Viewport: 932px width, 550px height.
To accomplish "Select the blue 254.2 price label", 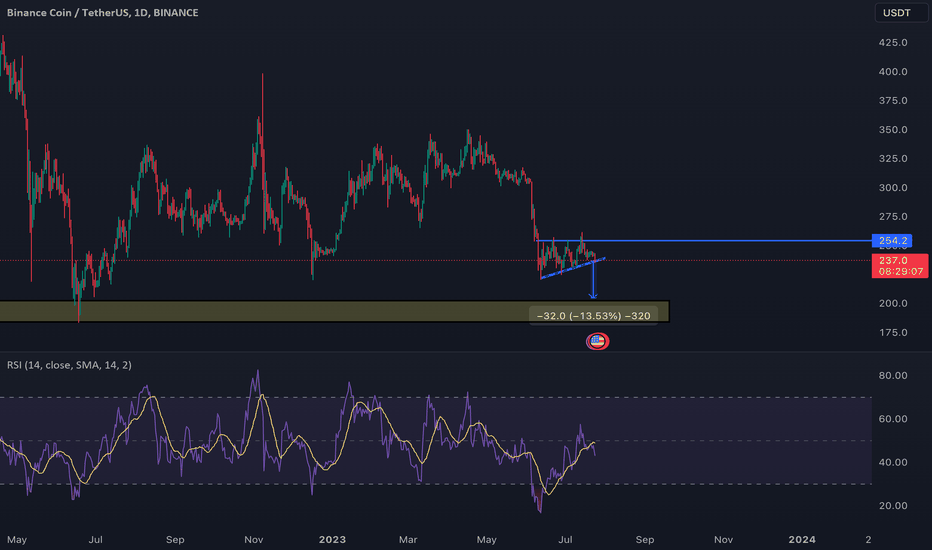I will click(892, 241).
